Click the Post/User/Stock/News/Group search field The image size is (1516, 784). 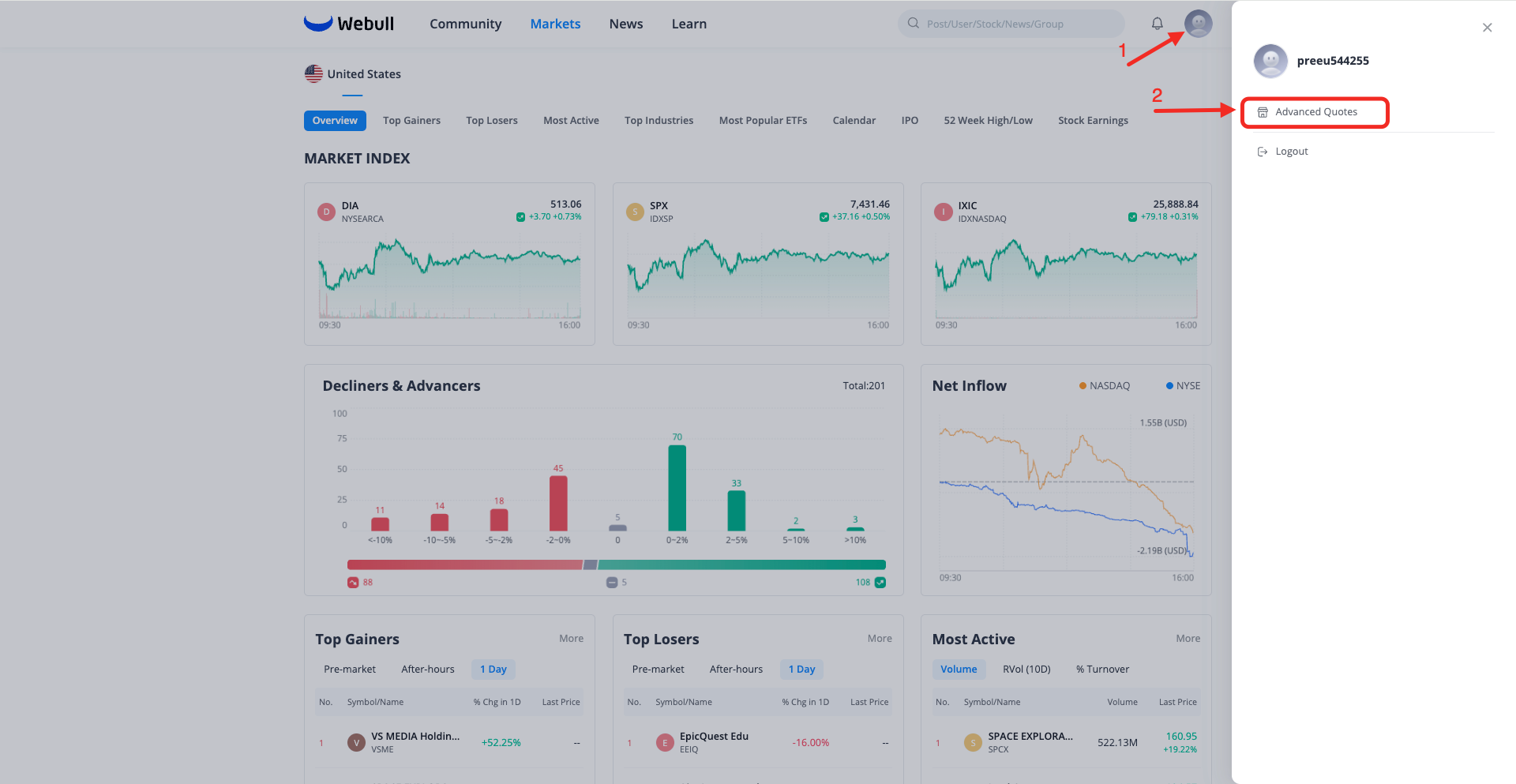1011,24
